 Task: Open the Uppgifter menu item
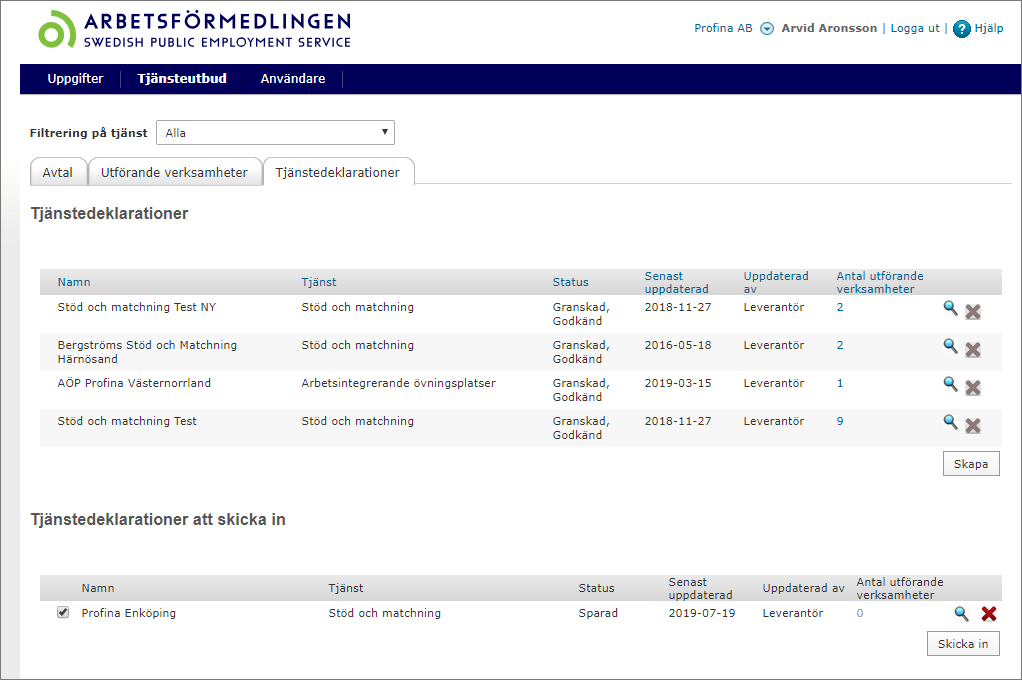pyautogui.click(x=75, y=79)
